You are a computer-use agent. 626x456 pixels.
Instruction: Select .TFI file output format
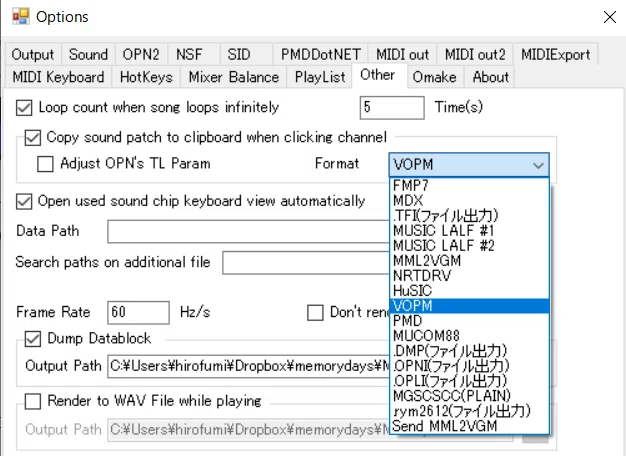469,216
